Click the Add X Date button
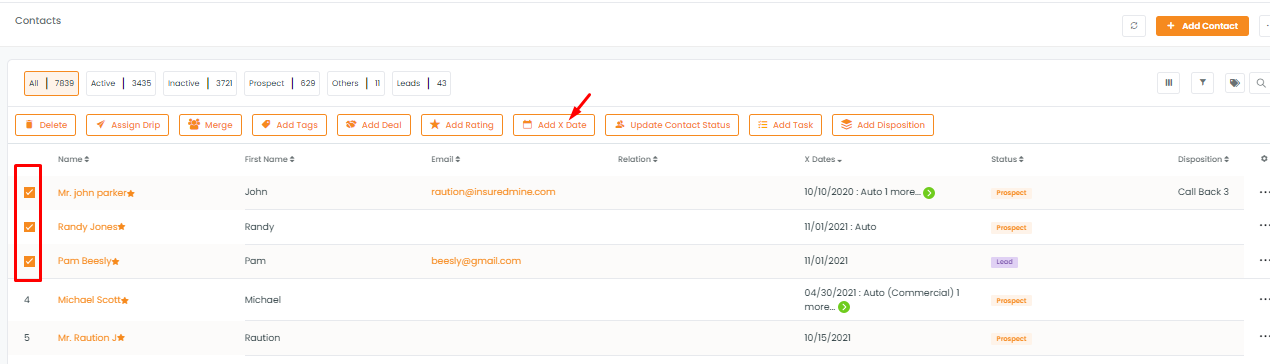Image resolution: width=1270 pixels, height=364 pixels. (x=554, y=125)
